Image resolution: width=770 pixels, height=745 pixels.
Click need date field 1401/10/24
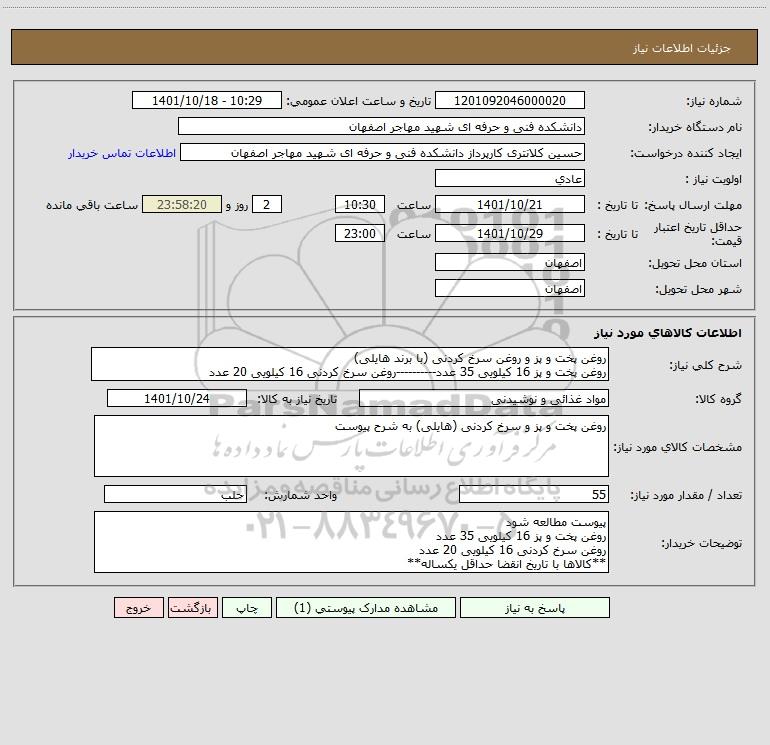[x=177, y=398]
